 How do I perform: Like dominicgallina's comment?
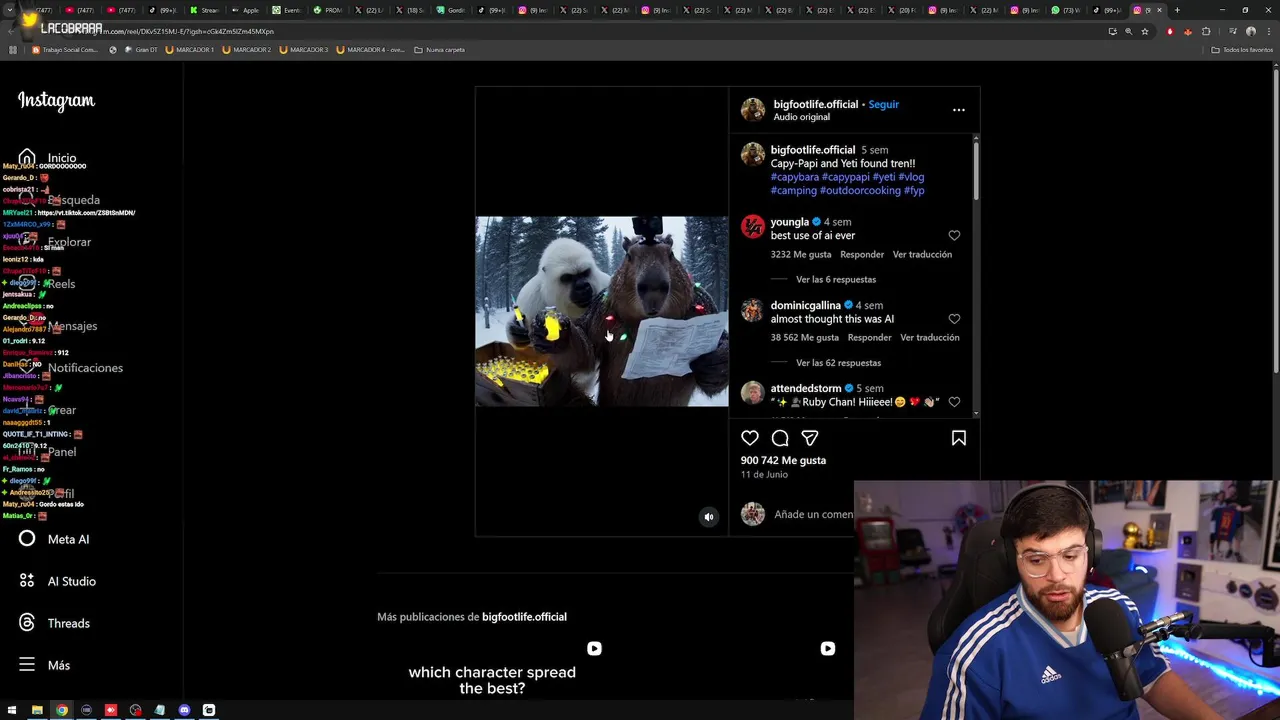coord(954,319)
